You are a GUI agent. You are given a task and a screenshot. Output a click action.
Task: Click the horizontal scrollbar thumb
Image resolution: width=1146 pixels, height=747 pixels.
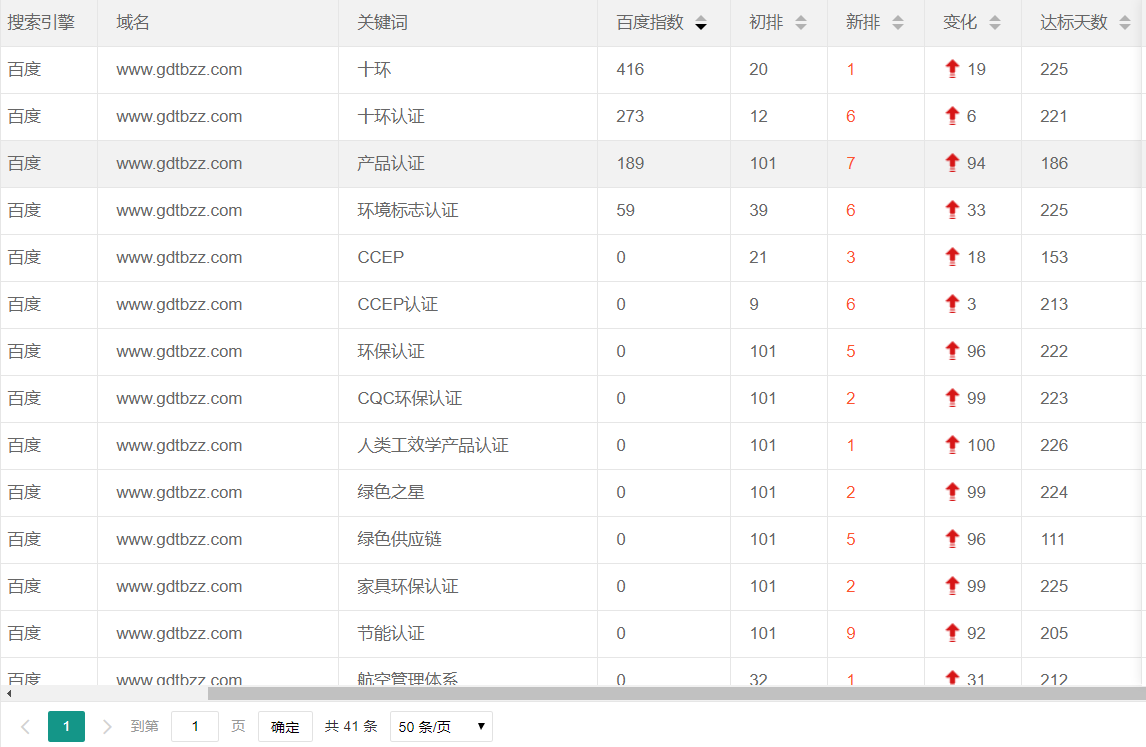pos(676,693)
